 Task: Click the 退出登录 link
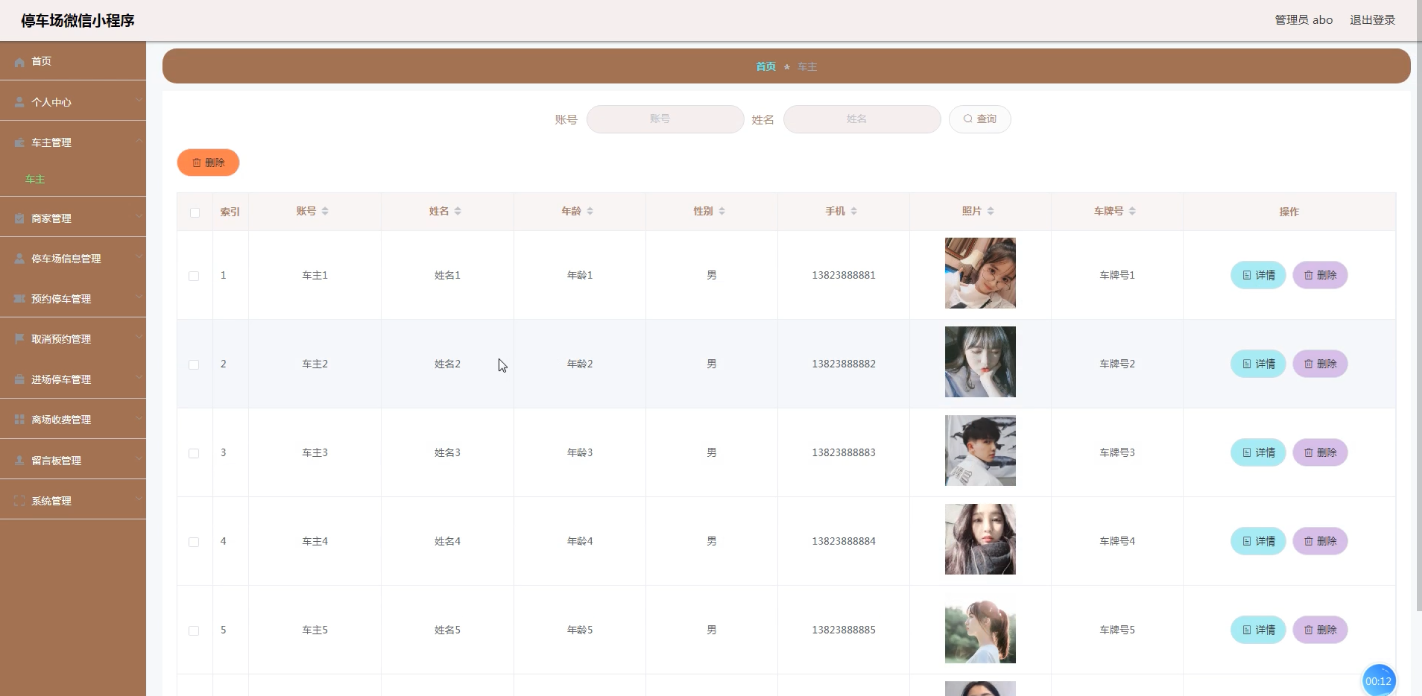[1371, 19]
